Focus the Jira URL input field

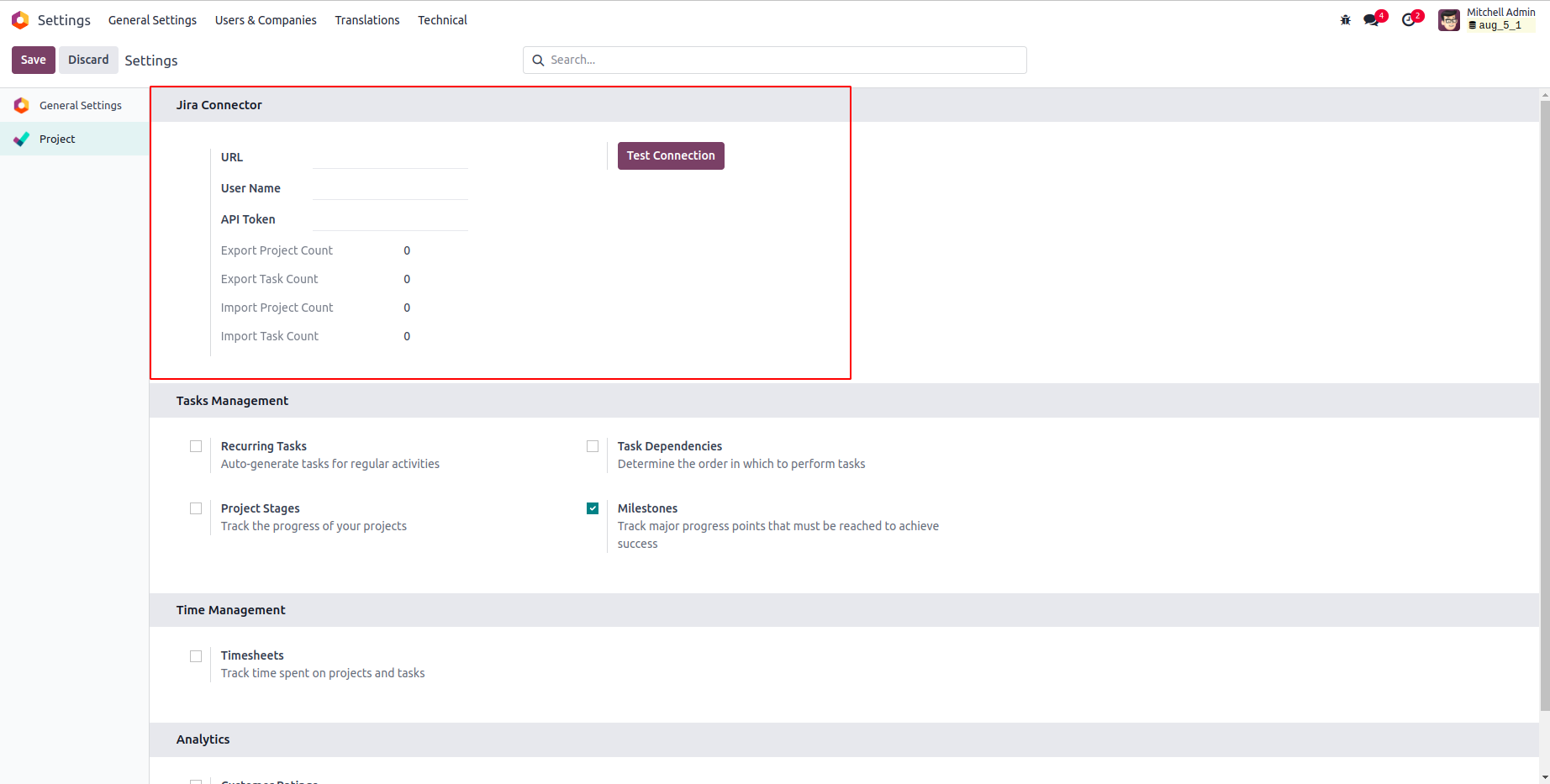pyautogui.click(x=390, y=158)
